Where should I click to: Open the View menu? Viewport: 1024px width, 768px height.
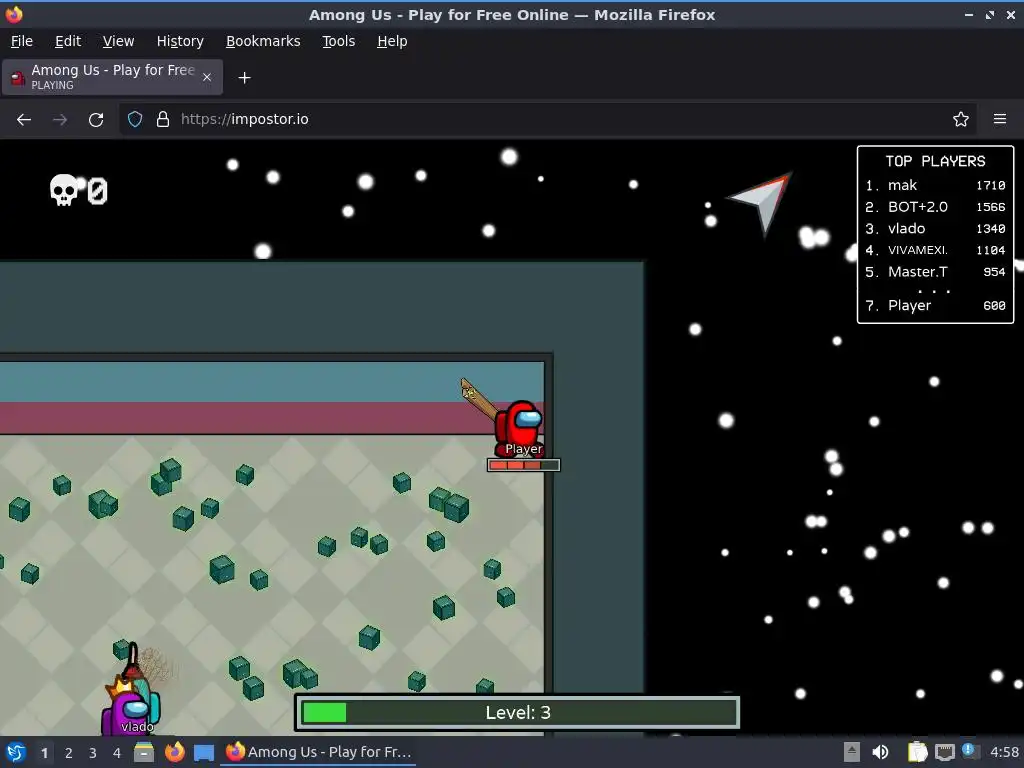coord(118,41)
